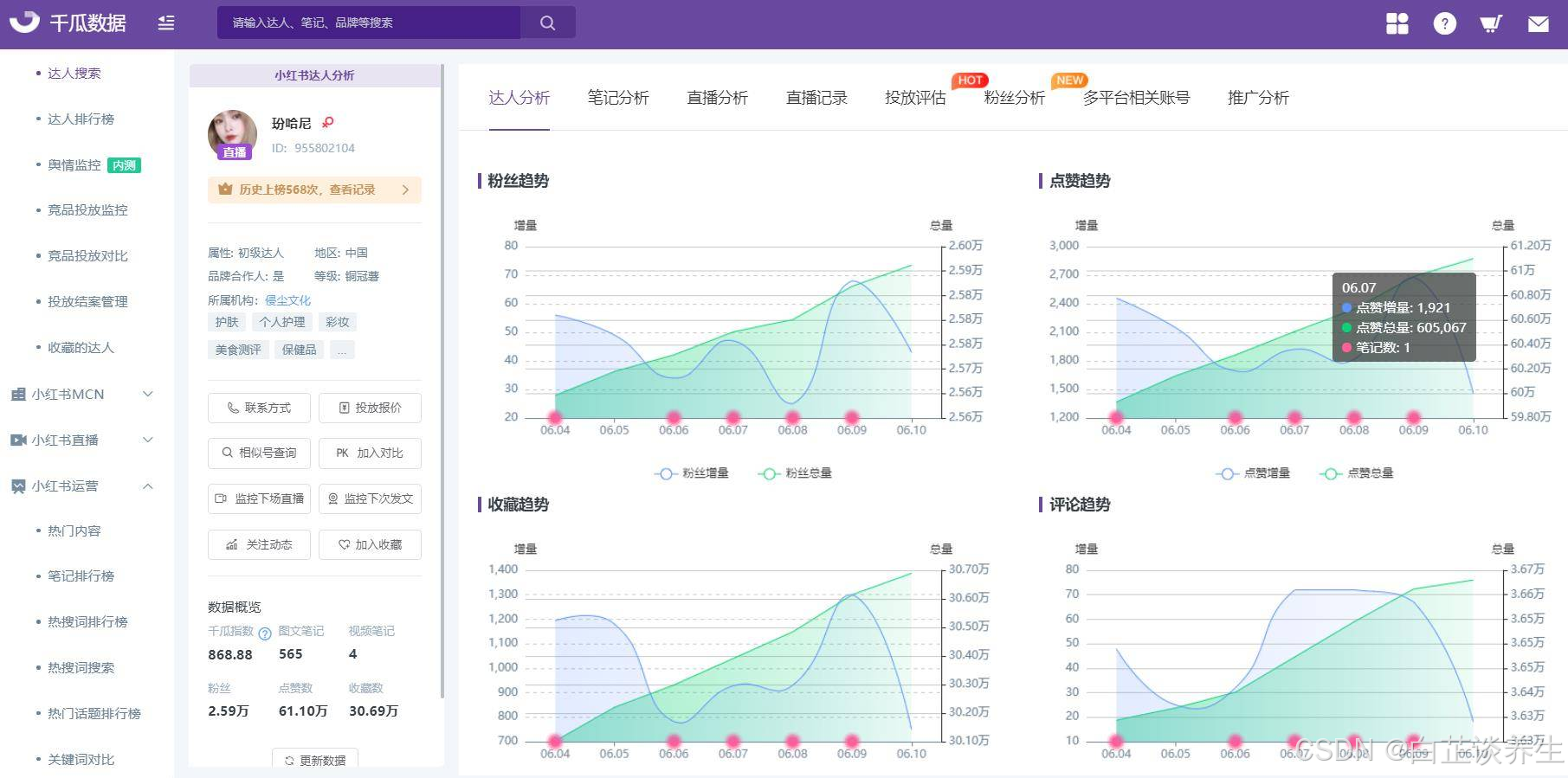Toggle 粉丝总量 legend series
1568x778 pixels.
pos(795,473)
